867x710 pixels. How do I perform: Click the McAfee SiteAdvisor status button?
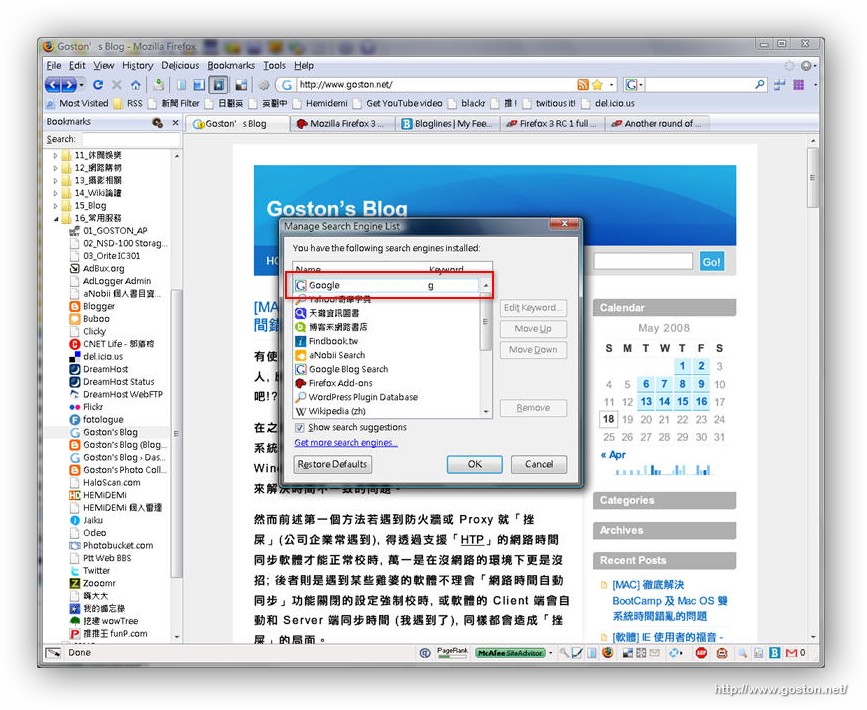click(510, 653)
